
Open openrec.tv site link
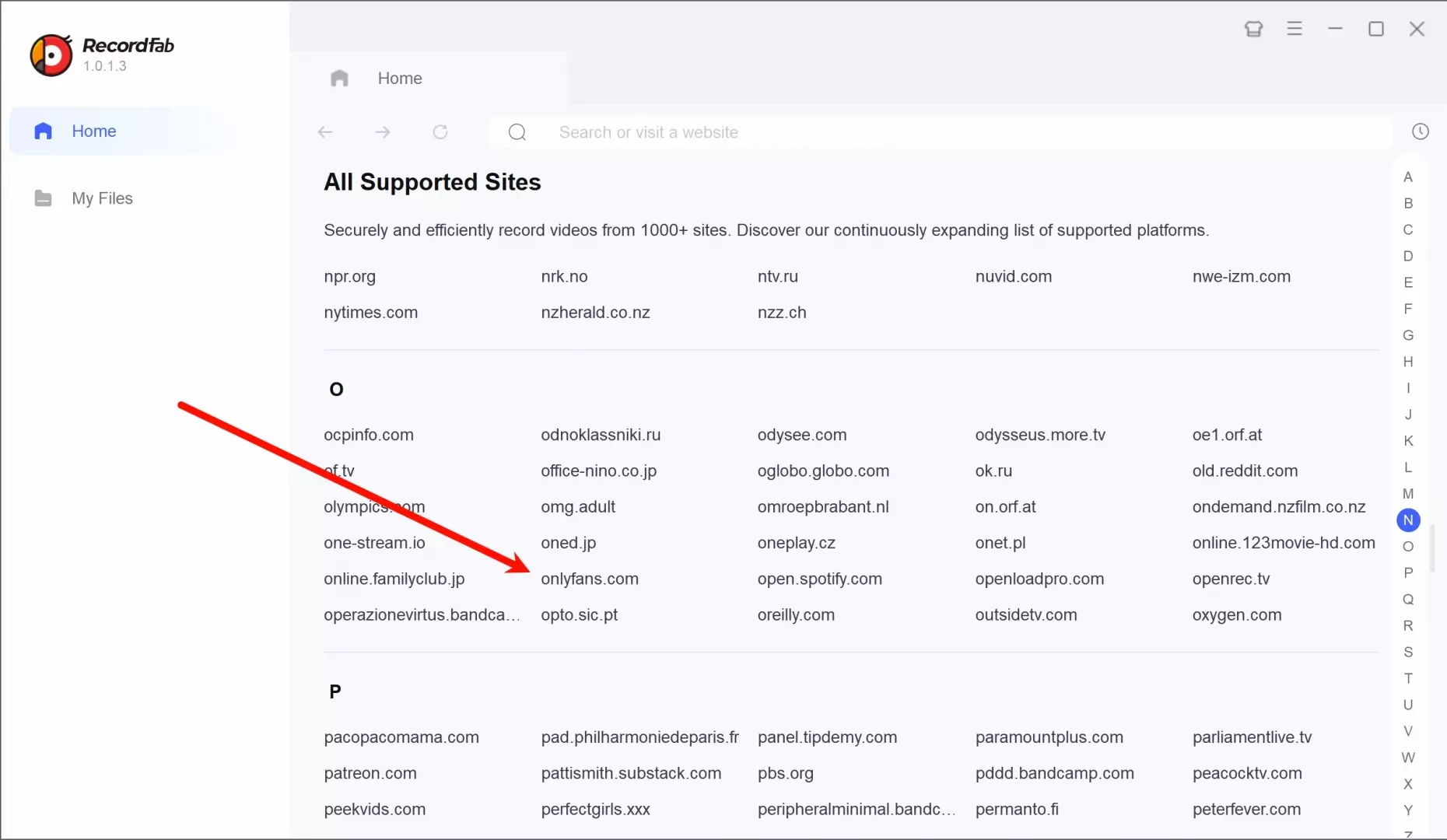[x=1231, y=579]
